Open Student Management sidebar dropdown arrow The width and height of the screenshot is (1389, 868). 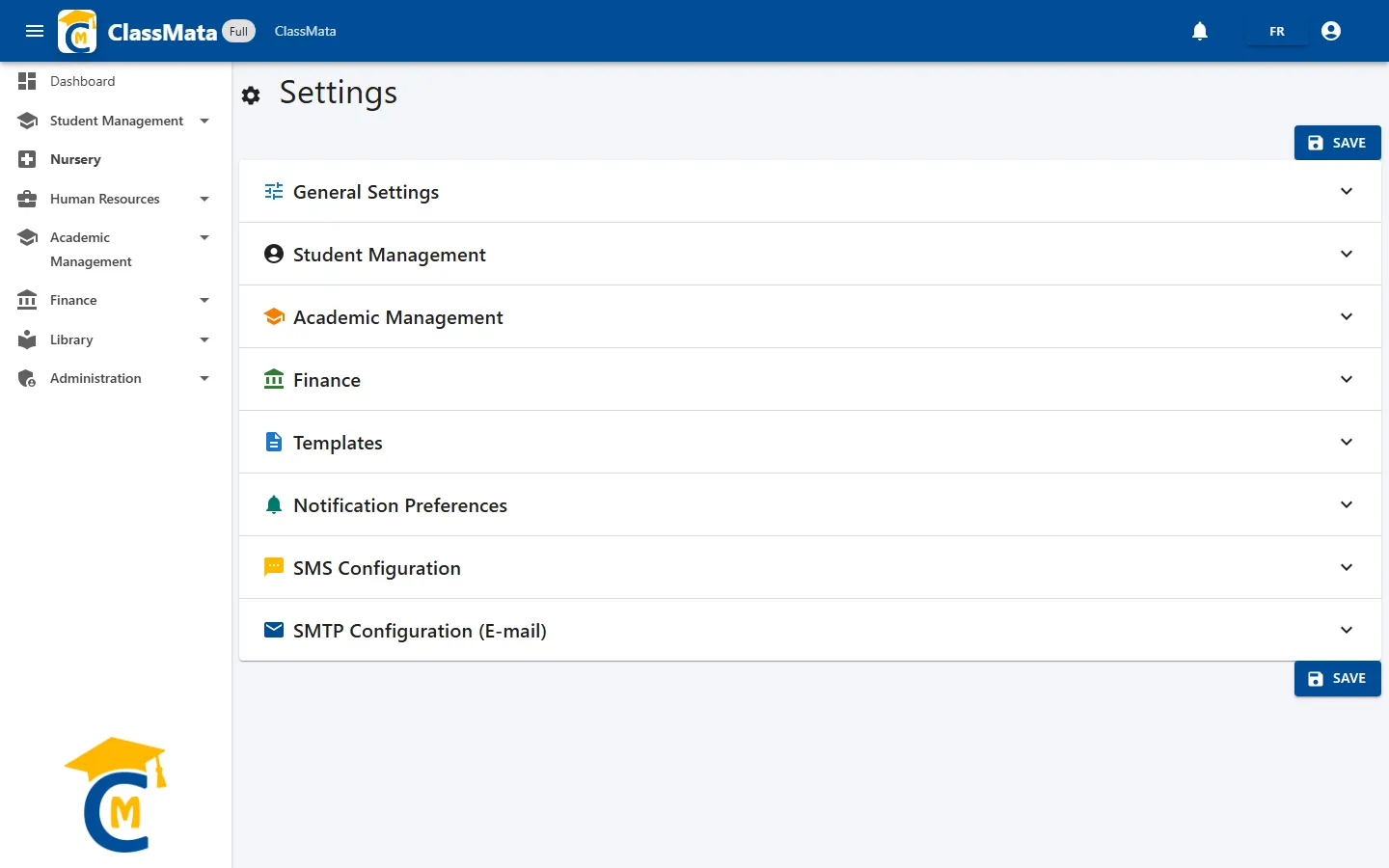click(204, 121)
